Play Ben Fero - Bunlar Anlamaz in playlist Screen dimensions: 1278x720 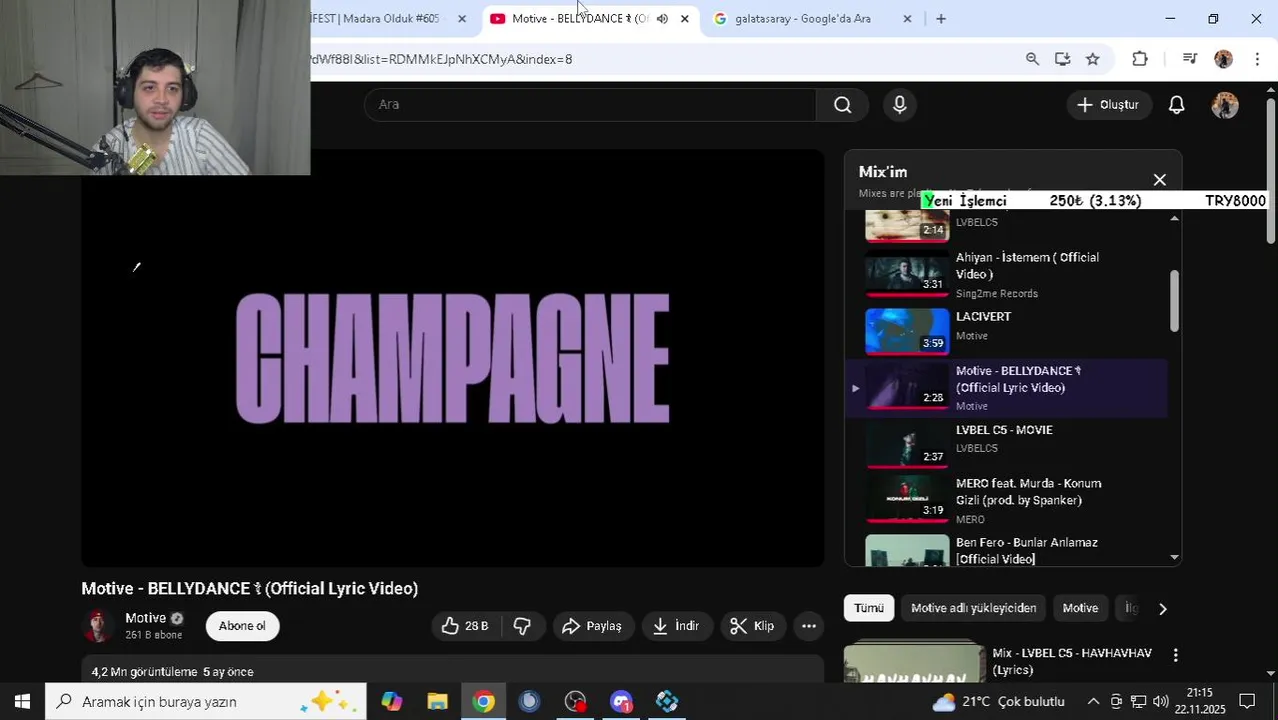[1005, 551]
